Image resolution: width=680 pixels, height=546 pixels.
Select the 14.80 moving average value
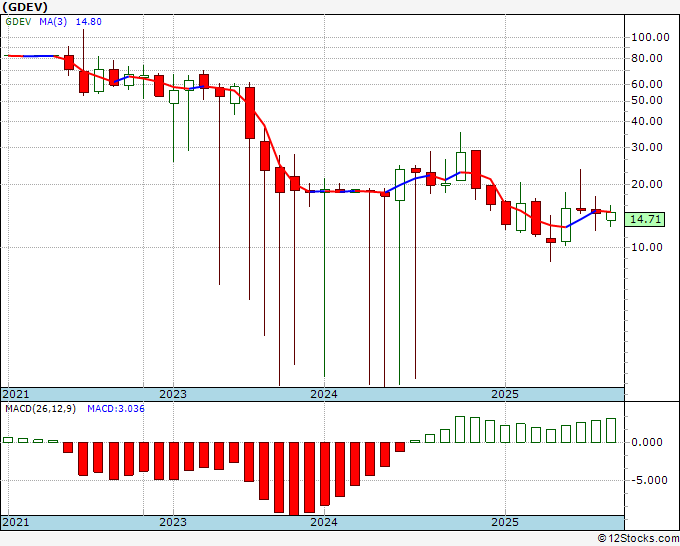[x=89, y=21]
